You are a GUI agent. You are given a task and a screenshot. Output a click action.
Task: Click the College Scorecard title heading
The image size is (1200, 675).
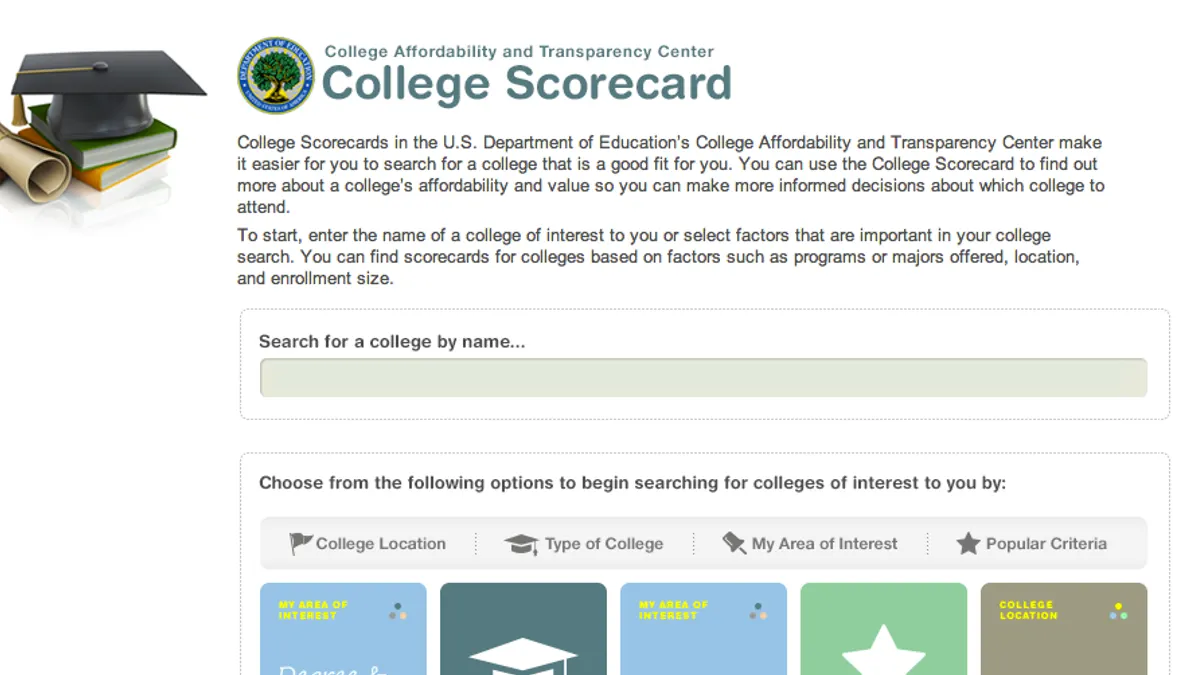527,83
